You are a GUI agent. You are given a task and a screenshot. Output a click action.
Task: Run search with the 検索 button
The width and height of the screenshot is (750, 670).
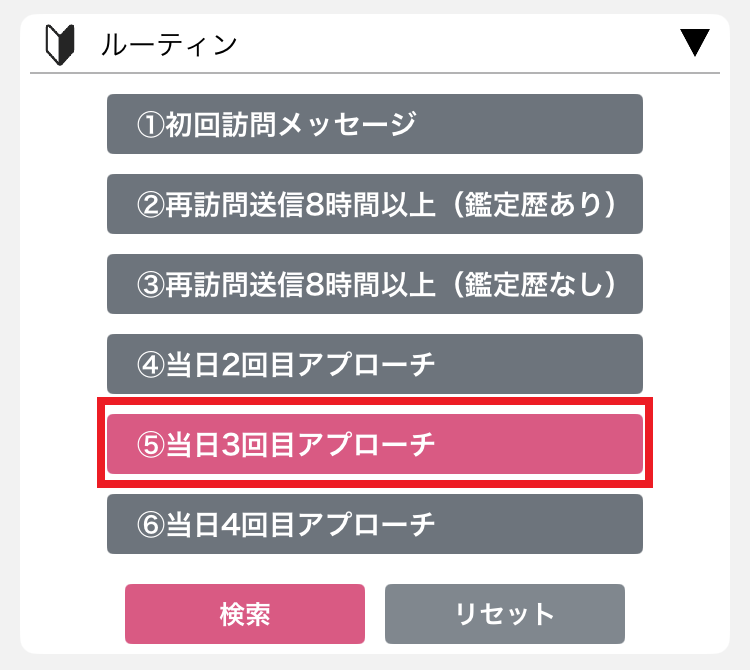pos(245,614)
